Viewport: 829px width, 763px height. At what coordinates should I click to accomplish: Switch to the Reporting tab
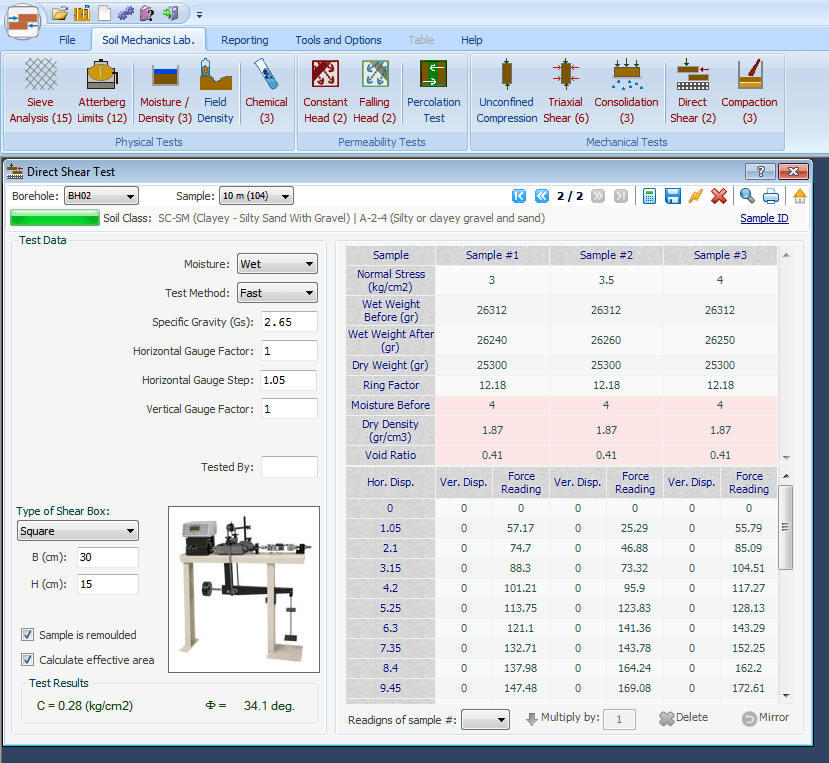coord(244,40)
